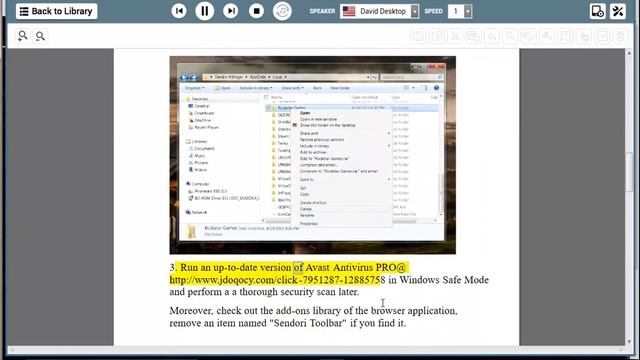Go back to the Library
The width and height of the screenshot is (640, 360).
[56, 11]
